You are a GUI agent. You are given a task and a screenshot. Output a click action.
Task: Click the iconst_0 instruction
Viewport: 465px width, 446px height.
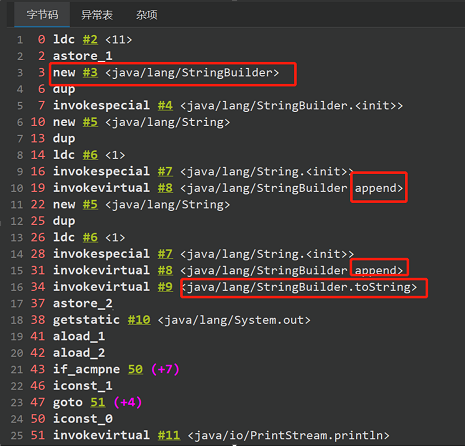click(x=83, y=419)
